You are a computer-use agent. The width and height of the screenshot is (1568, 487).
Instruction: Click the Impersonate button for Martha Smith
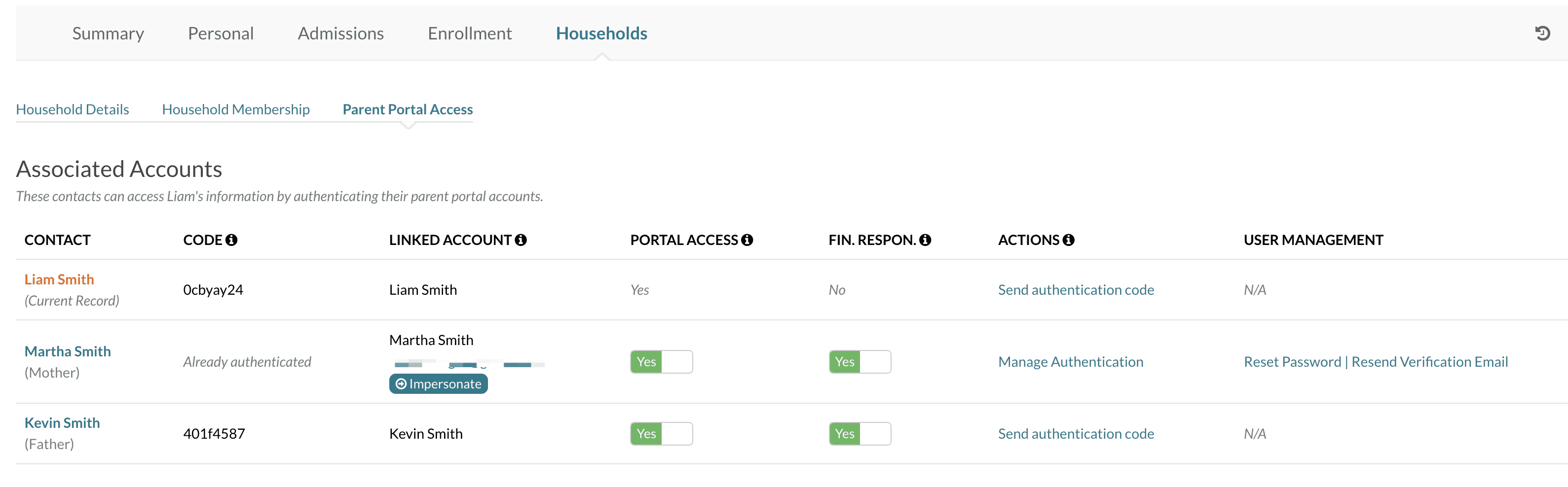point(438,383)
